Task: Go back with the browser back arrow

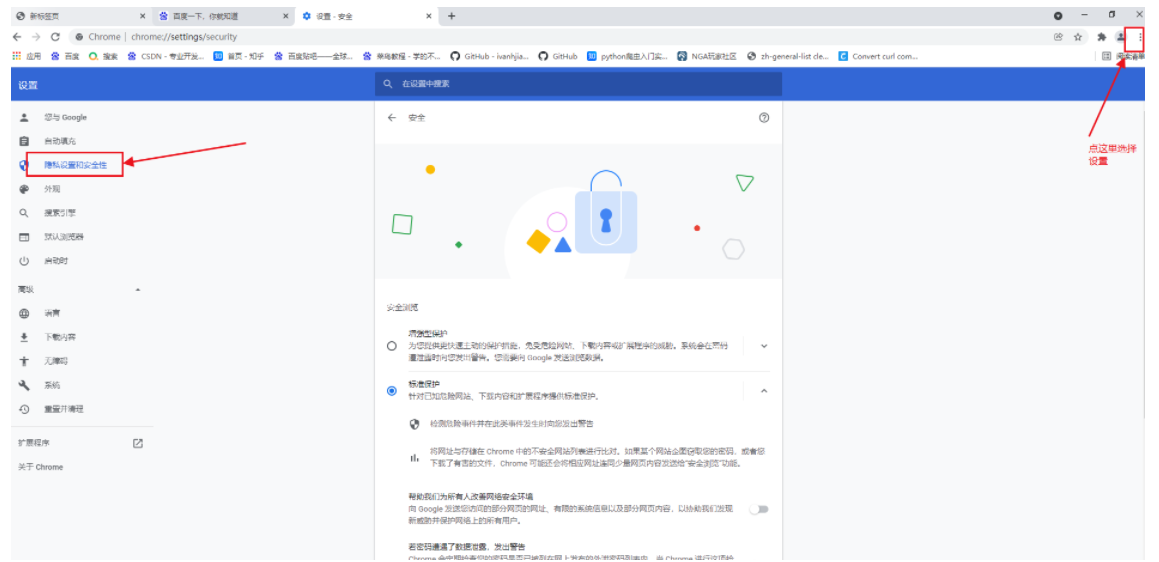Action: click(x=17, y=37)
